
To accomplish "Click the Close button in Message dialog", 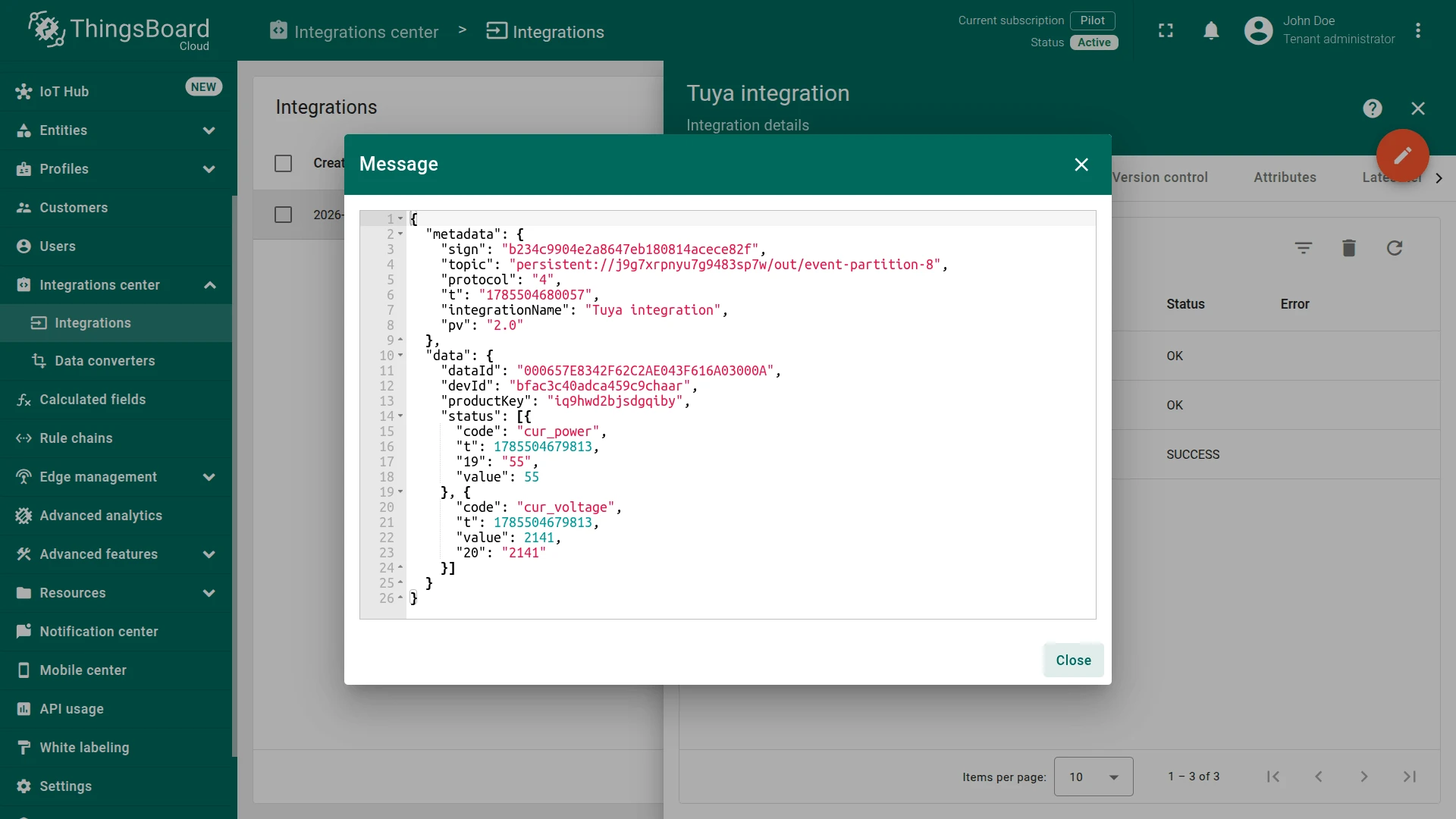I will (1073, 660).
